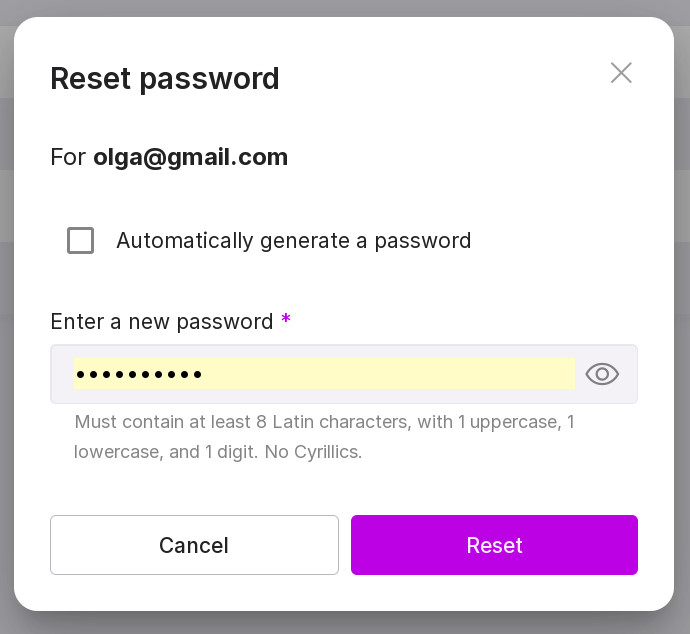Enable automatic password generation checkbox
This screenshot has height=634, width=690.
pos(81,241)
